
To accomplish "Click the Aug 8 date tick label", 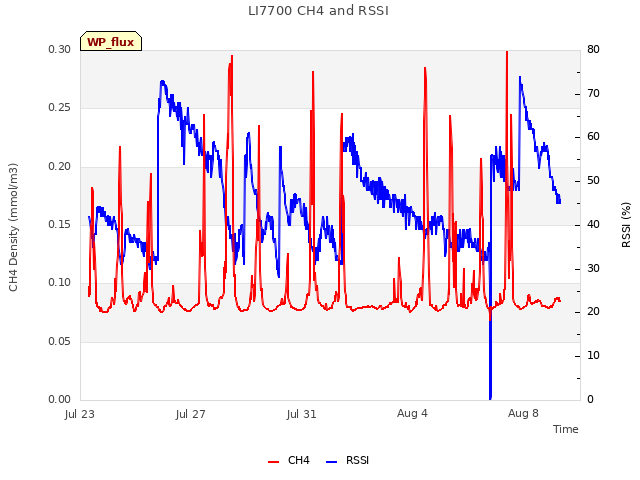I will (x=523, y=413).
